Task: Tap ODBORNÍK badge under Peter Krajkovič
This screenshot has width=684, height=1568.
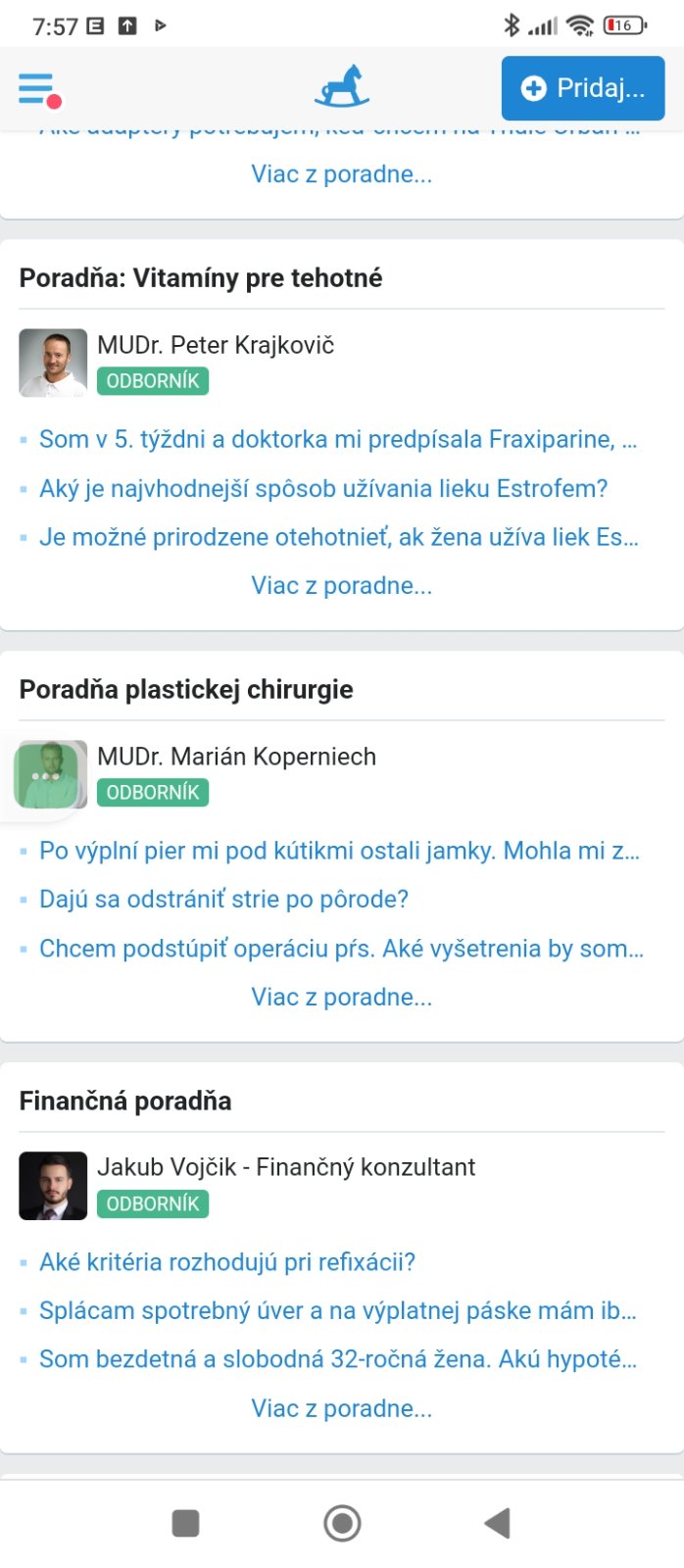Action: [153, 381]
